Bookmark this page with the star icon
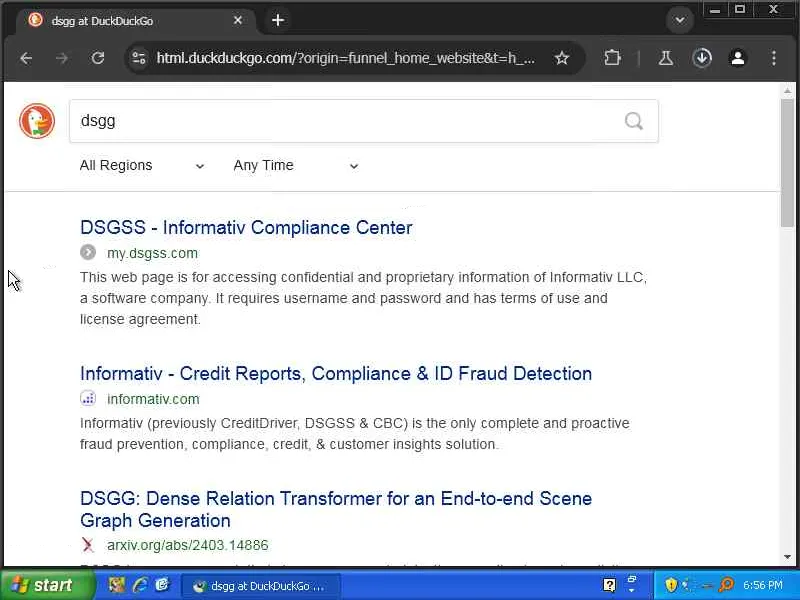Image resolution: width=800 pixels, height=600 pixels. 562,58
